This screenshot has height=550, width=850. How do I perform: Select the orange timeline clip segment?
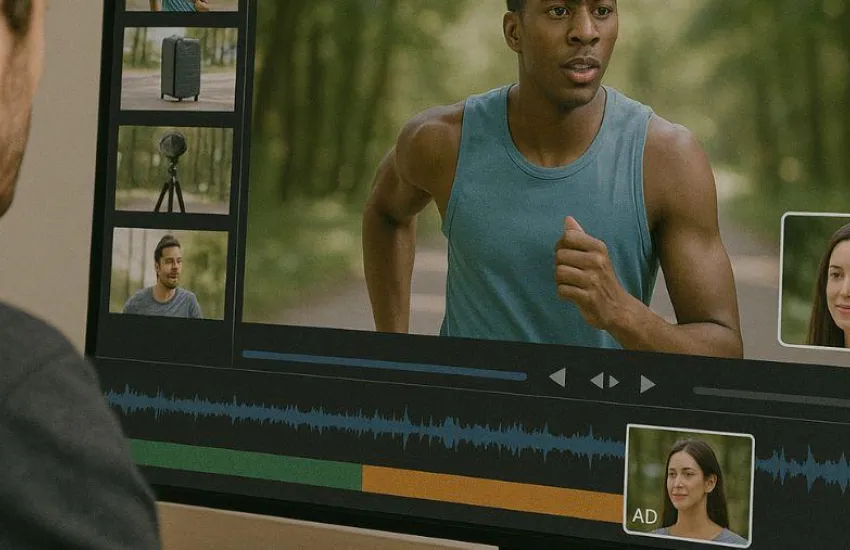(493, 493)
